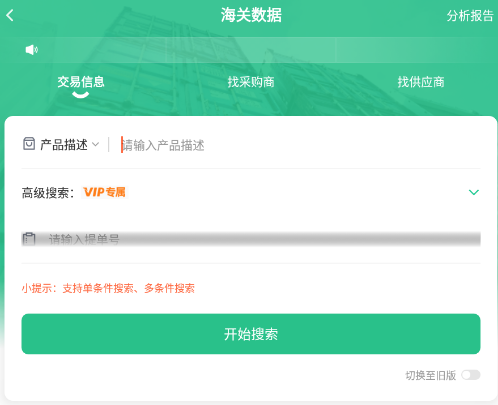Click the 小提示 search tips text
This screenshot has height=405, width=498.
pyautogui.click(x=108, y=288)
